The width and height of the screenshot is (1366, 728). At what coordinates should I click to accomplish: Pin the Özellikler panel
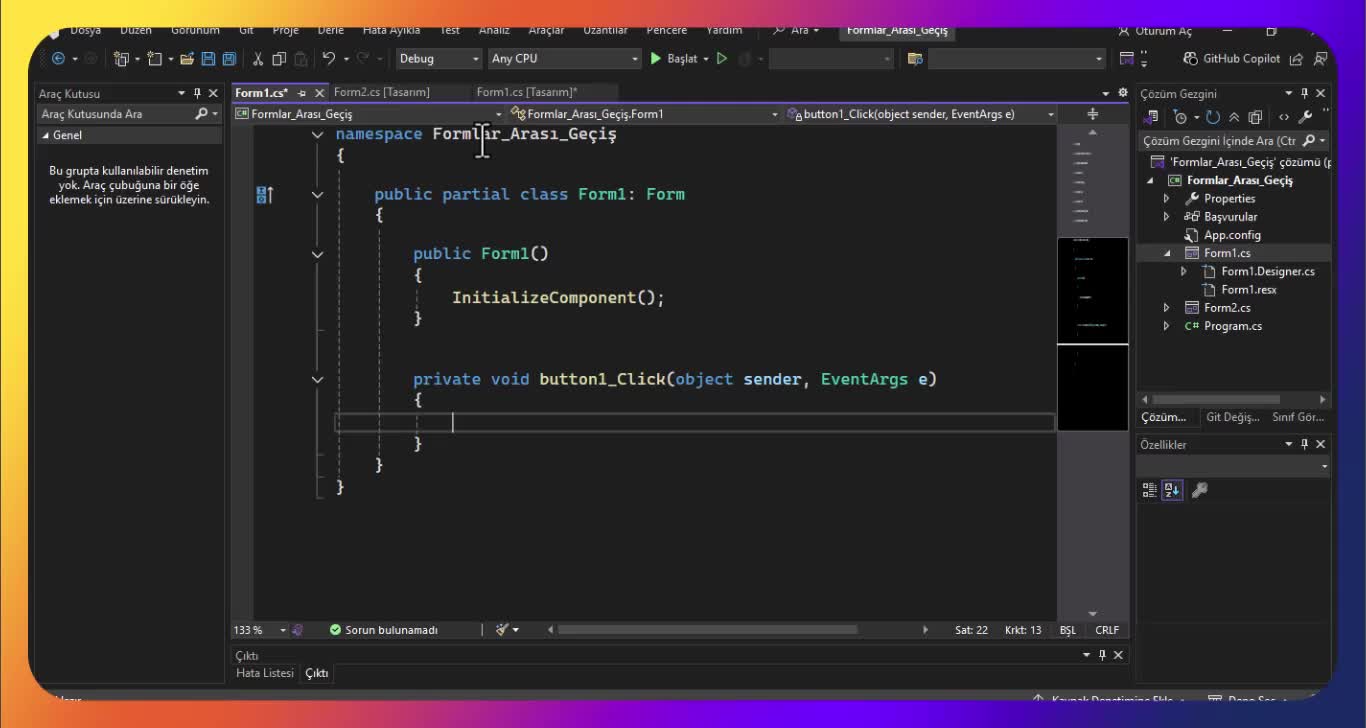click(x=1304, y=444)
